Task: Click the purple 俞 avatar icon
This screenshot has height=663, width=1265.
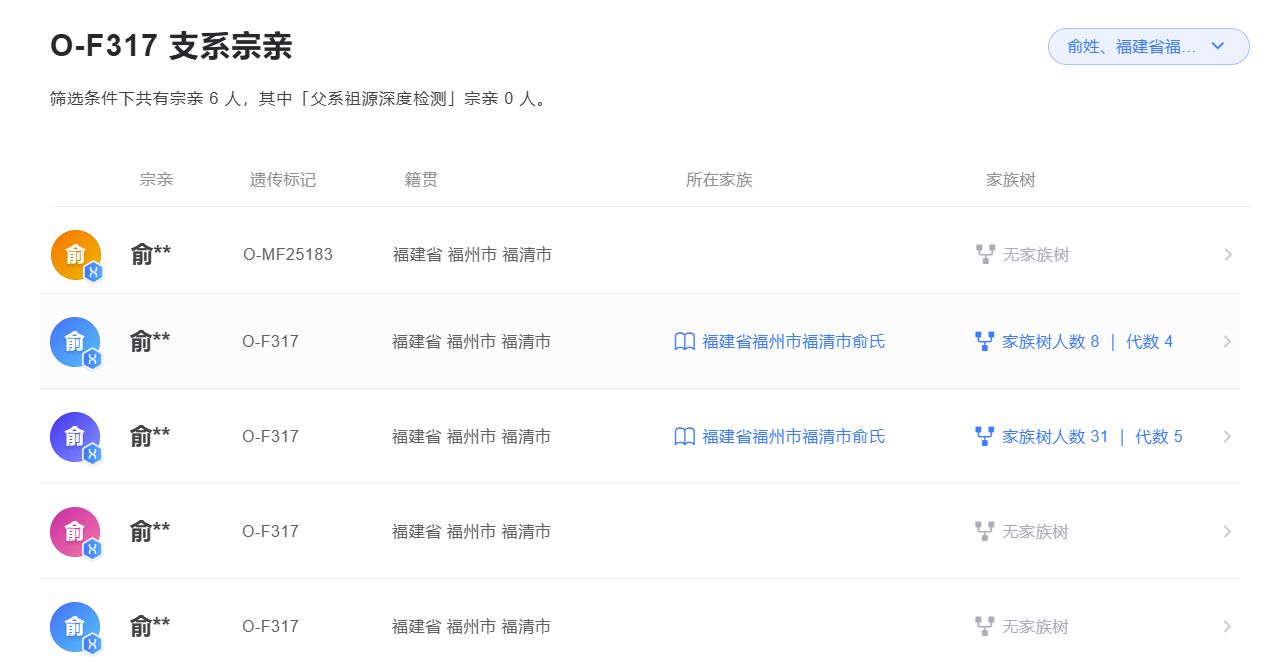Action: pyautogui.click(x=75, y=436)
